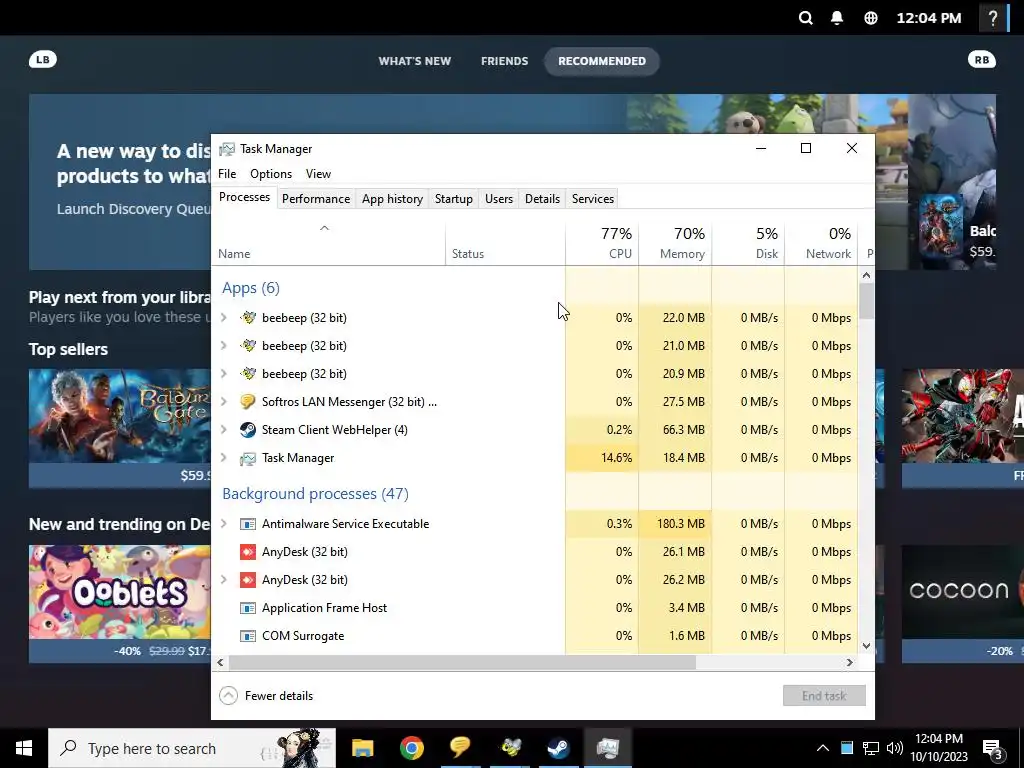The image size is (1024, 768).
Task: Expand the first beebeep (32 bit) process
Action: tap(224, 318)
